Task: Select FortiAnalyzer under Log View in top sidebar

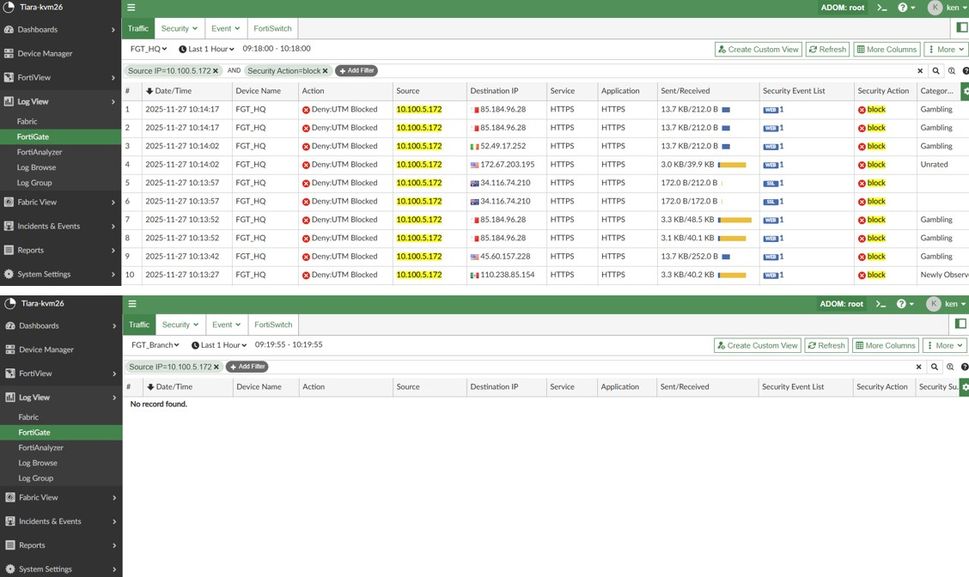Action: point(40,152)
